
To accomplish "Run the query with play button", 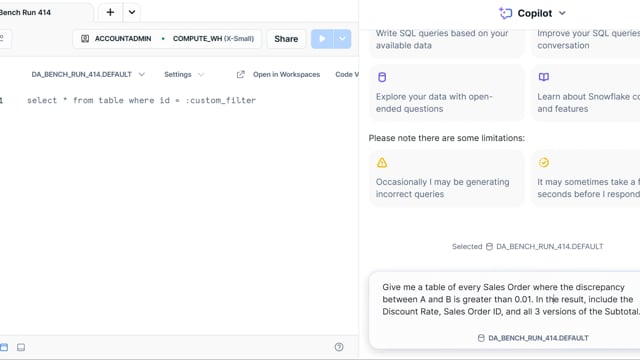I will coord(322,39).
